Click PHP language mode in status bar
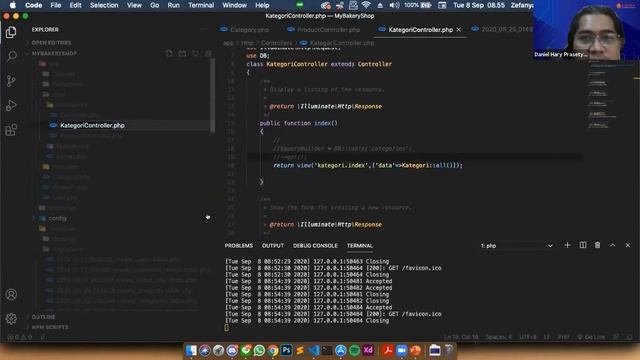 [564, 337]
